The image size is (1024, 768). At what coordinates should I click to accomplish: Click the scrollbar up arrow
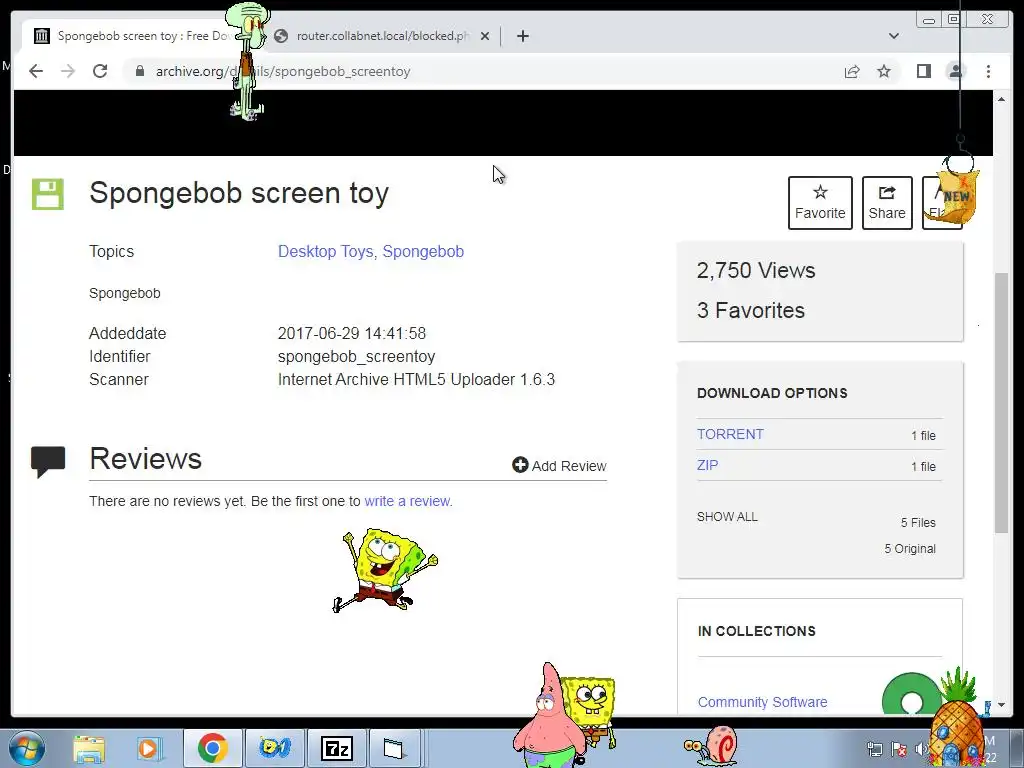(1001, 99)
